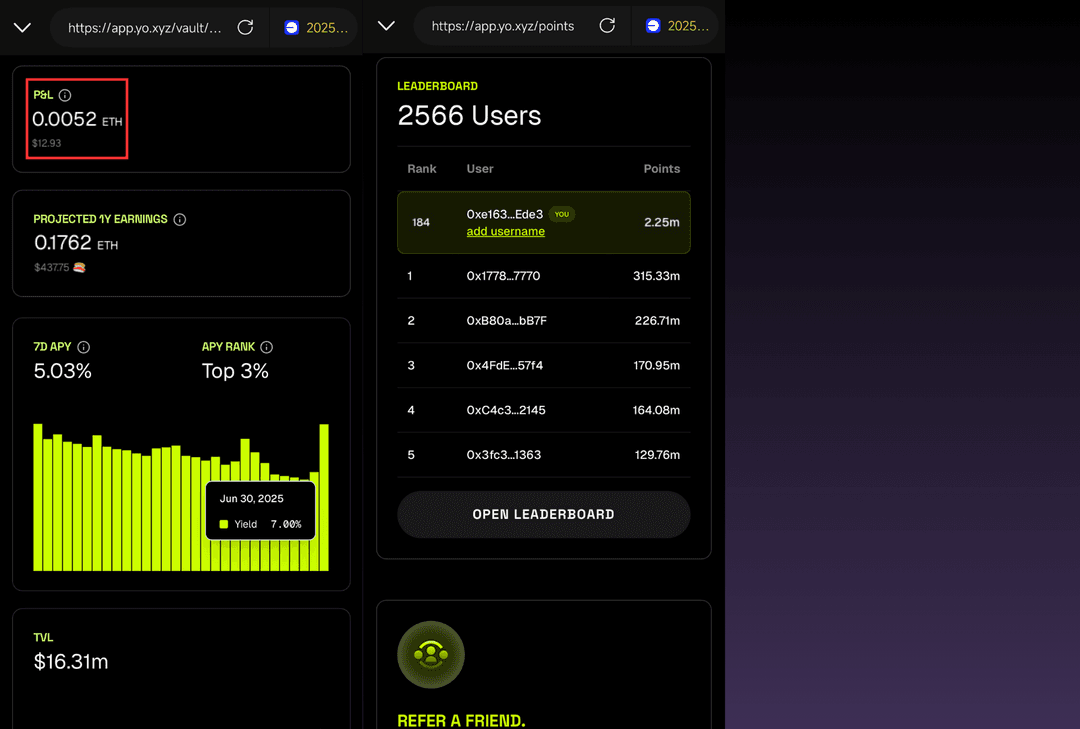
Task: Click the app.yo.xyz/vault address field
Action: (x=145, y=28)
